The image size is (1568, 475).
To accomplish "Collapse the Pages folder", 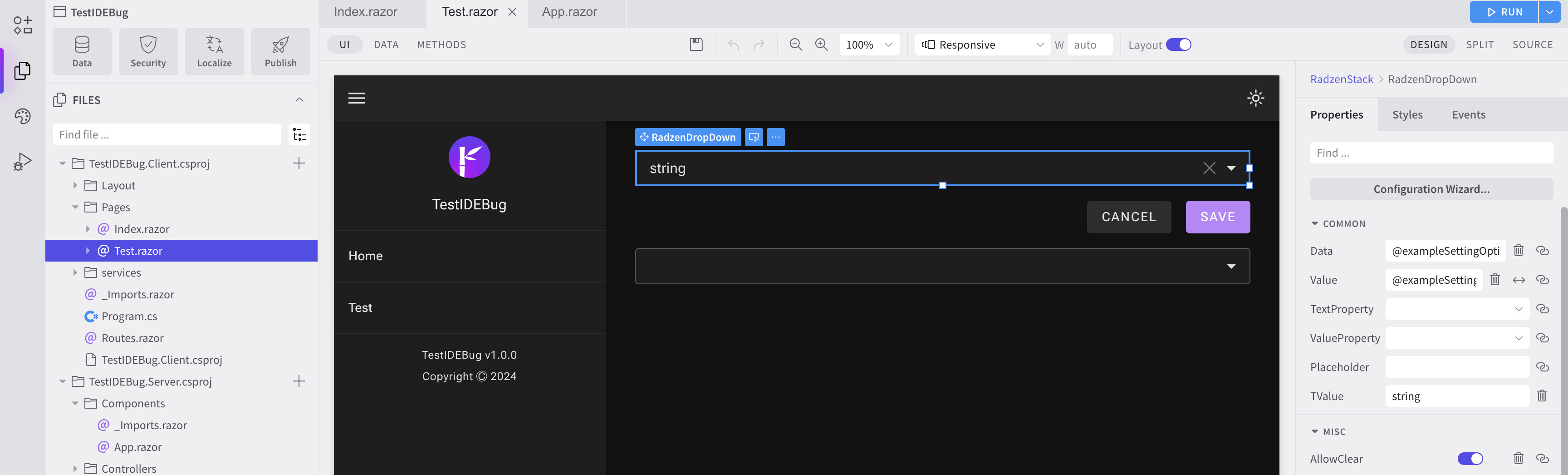I will point(75,207).
